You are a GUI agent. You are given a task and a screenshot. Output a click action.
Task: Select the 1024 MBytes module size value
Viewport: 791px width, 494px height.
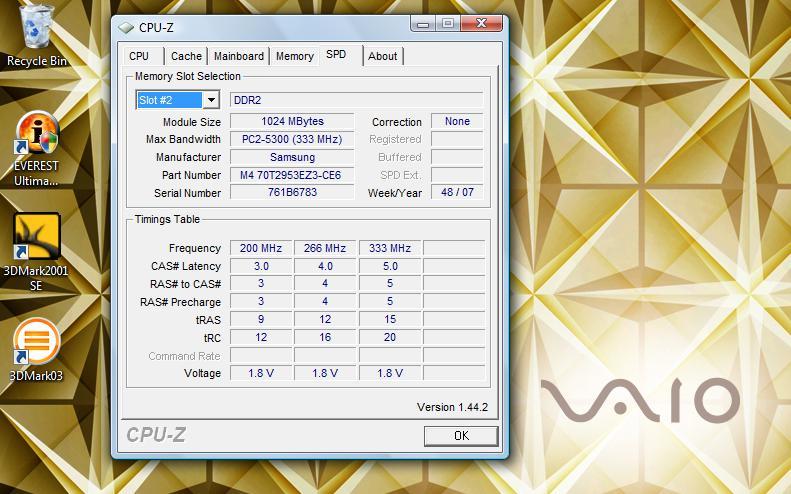(292, 121)
